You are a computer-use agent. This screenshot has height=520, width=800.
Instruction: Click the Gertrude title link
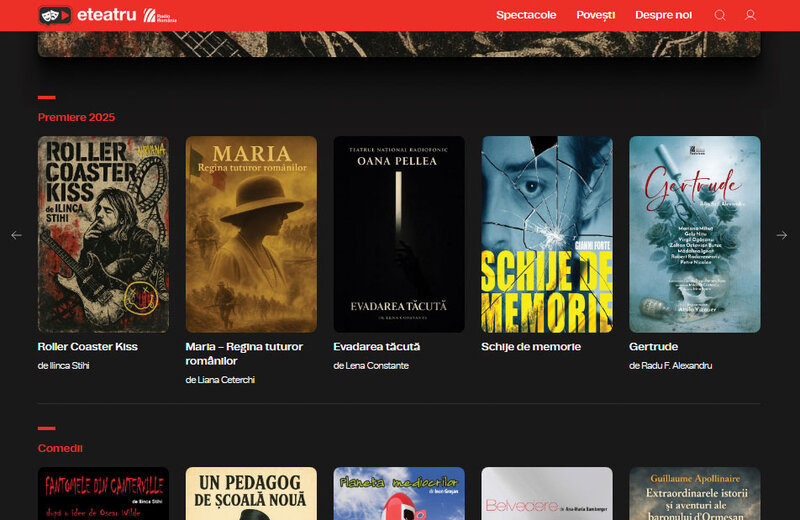[x=653, y=347]
